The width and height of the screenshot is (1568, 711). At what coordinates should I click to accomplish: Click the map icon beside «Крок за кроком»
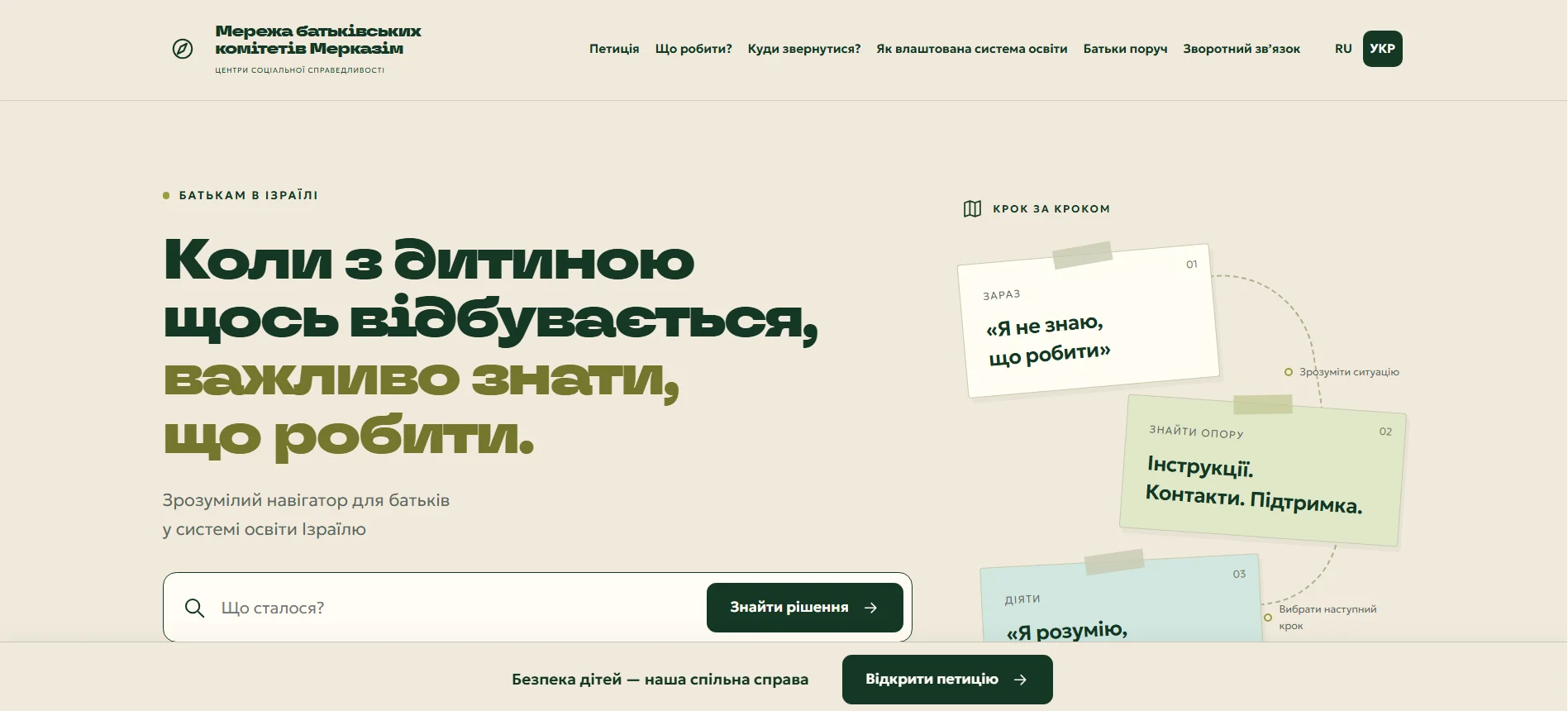[972, 208]
